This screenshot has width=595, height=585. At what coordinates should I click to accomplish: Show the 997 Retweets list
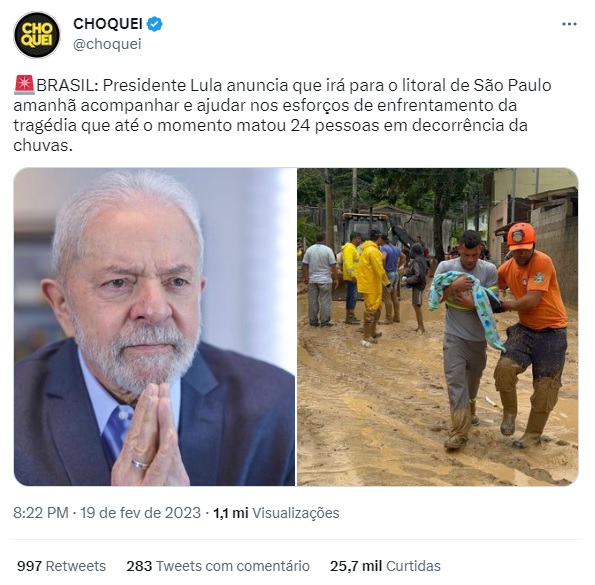[x=61, y=566]
